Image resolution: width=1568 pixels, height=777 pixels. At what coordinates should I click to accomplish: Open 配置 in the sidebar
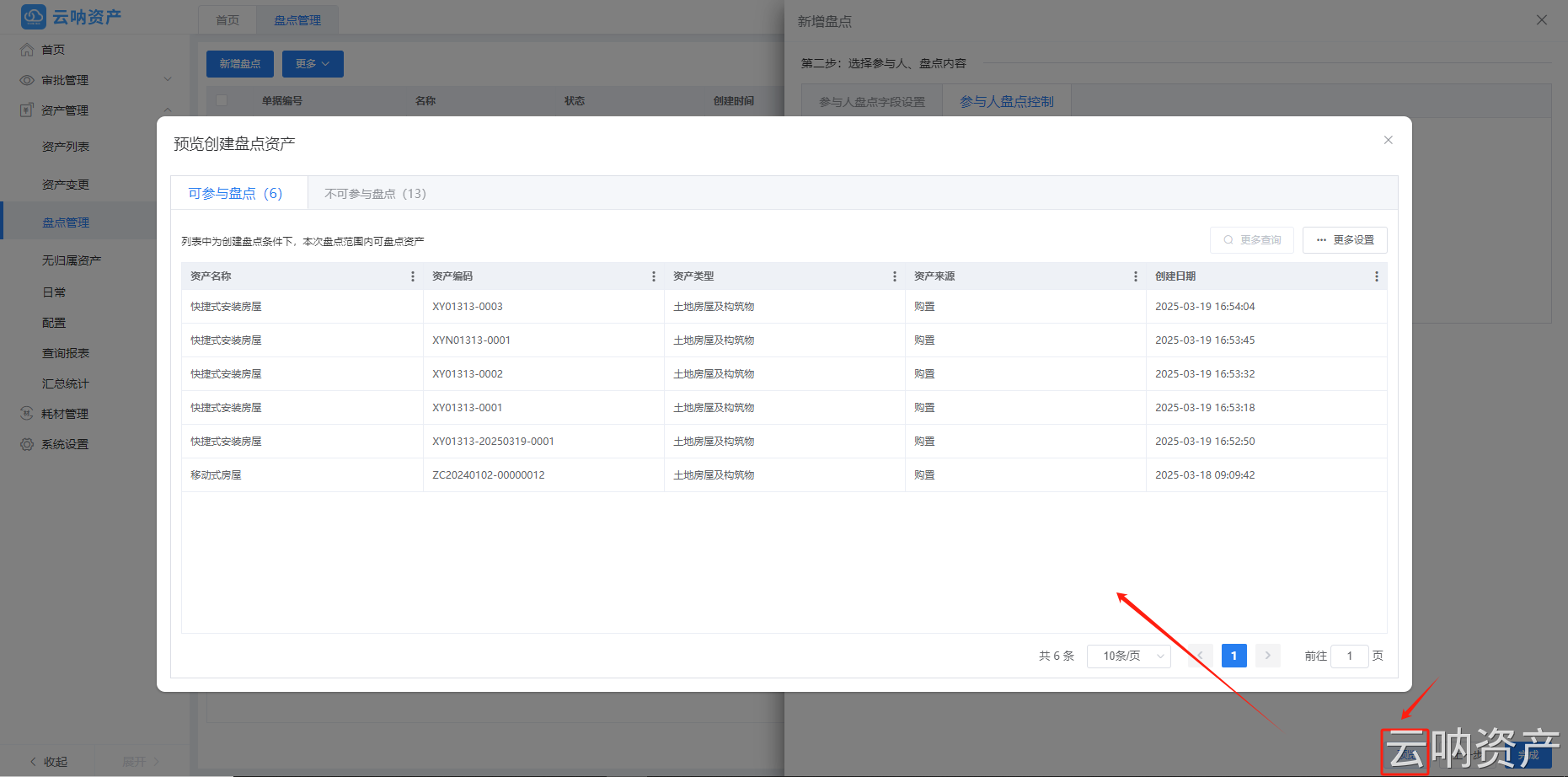(54, 323)
